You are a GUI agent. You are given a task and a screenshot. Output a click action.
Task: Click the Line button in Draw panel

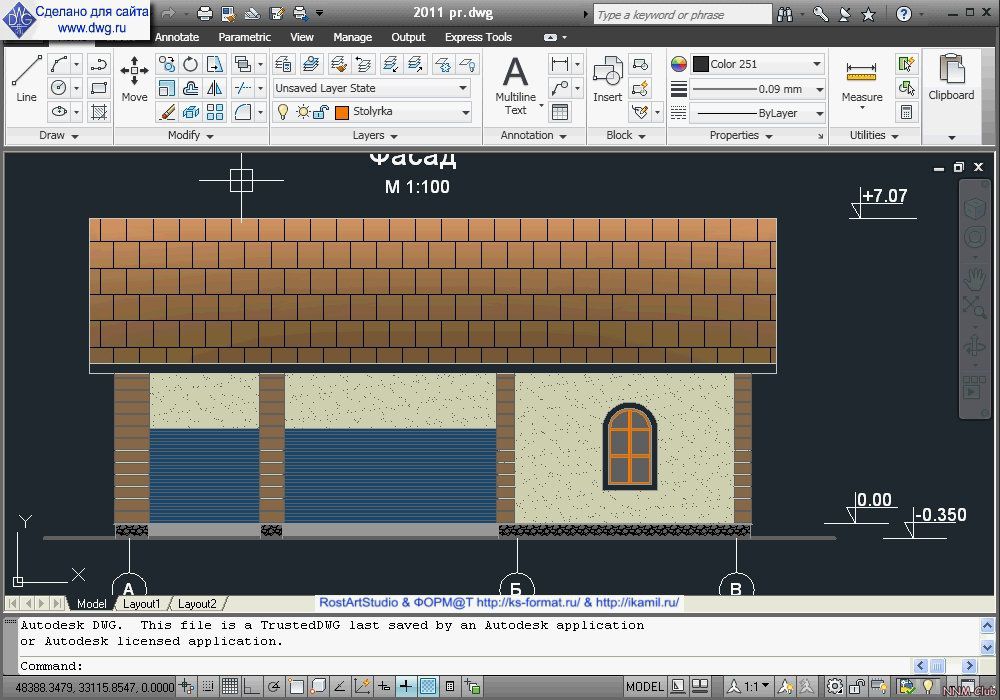[x=26, y=78]
